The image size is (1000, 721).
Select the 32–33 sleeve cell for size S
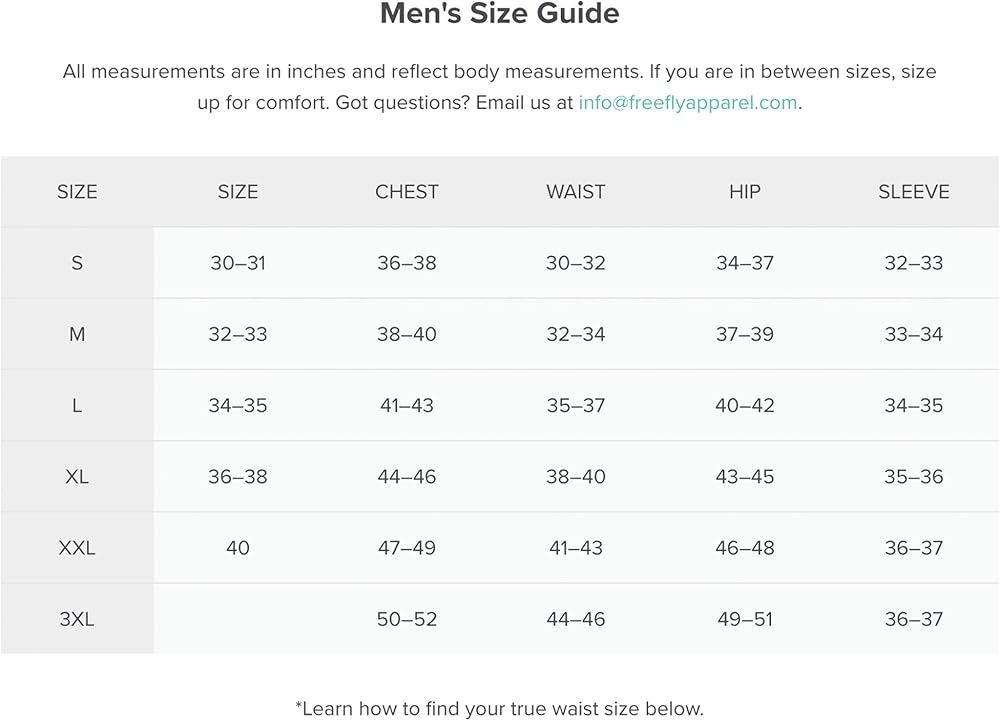pyautogui.click(x=914, y=263)
